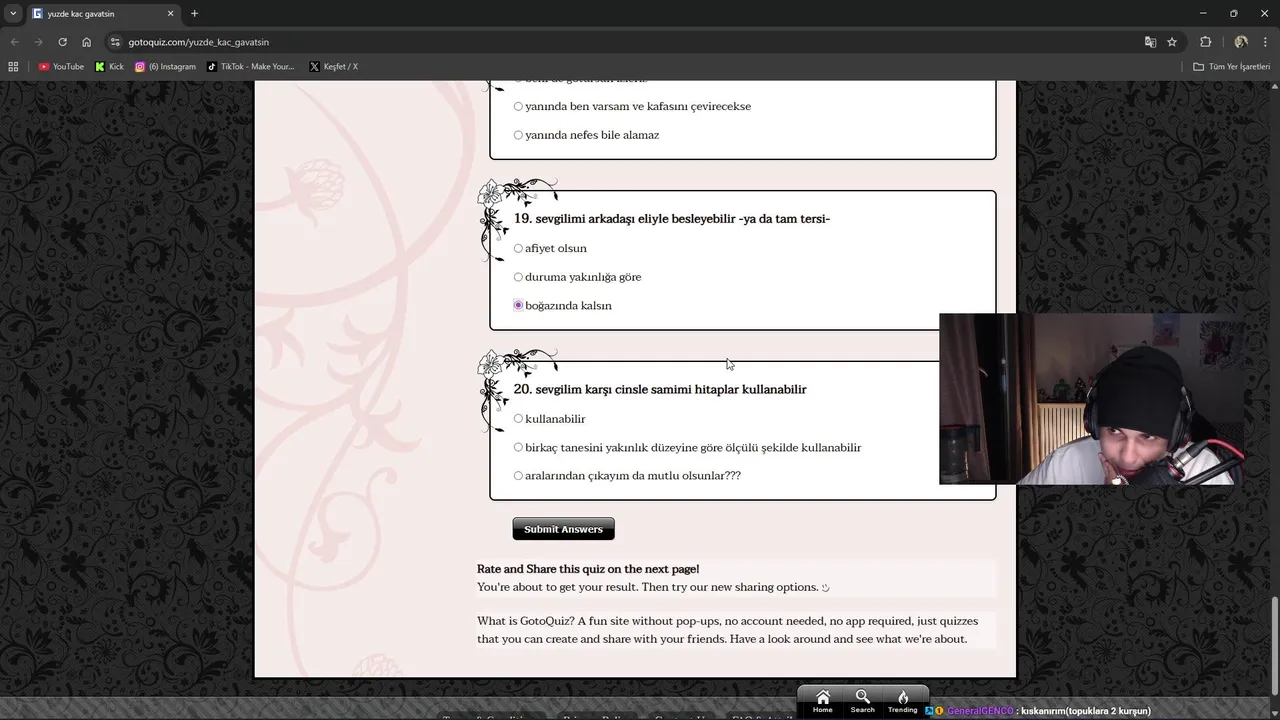Open site information icon in address bar
The width and height of the screenshot is (1280, 720).
point(115,42)
